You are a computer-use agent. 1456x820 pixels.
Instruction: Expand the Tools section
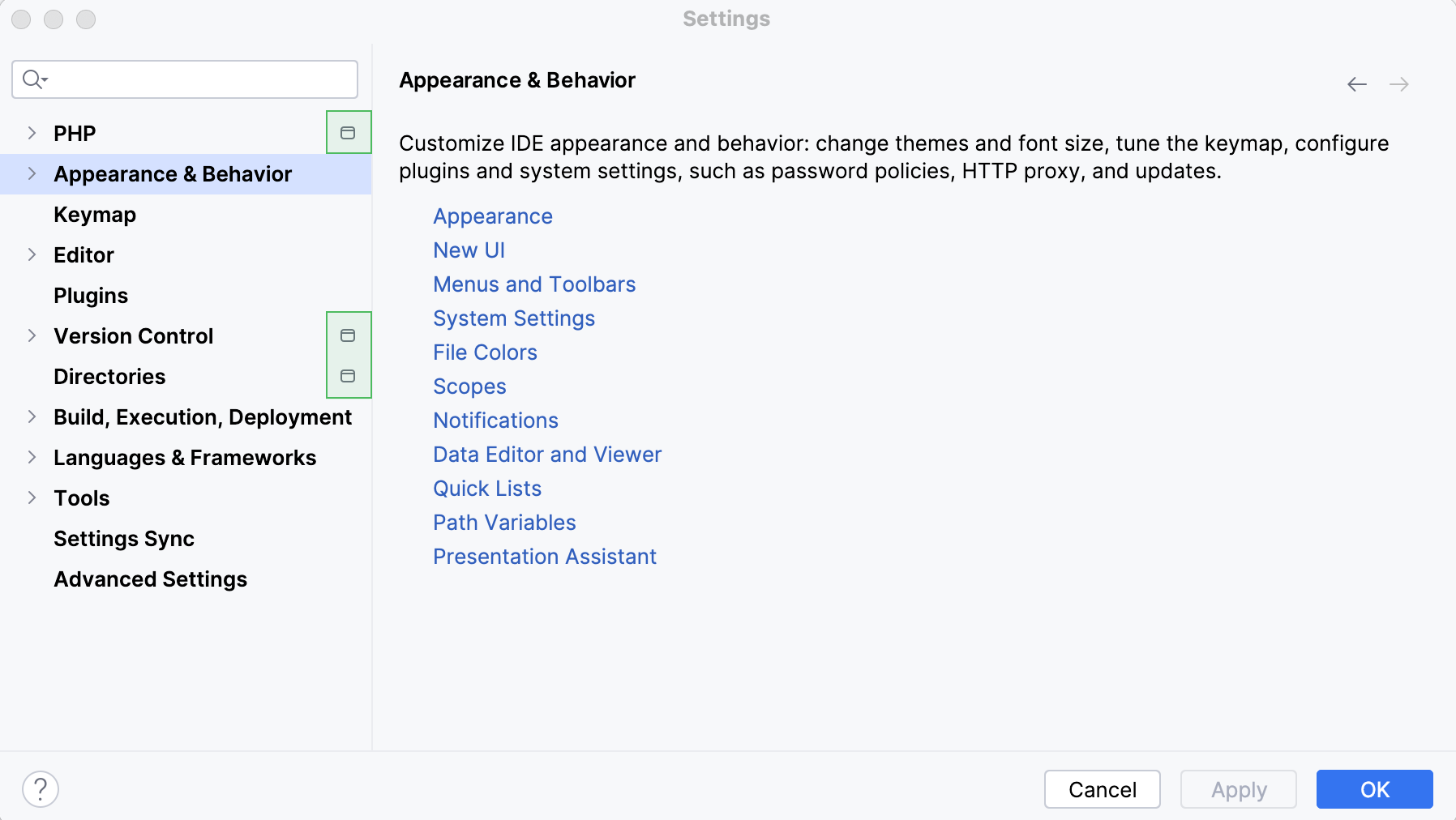[32, 498]
